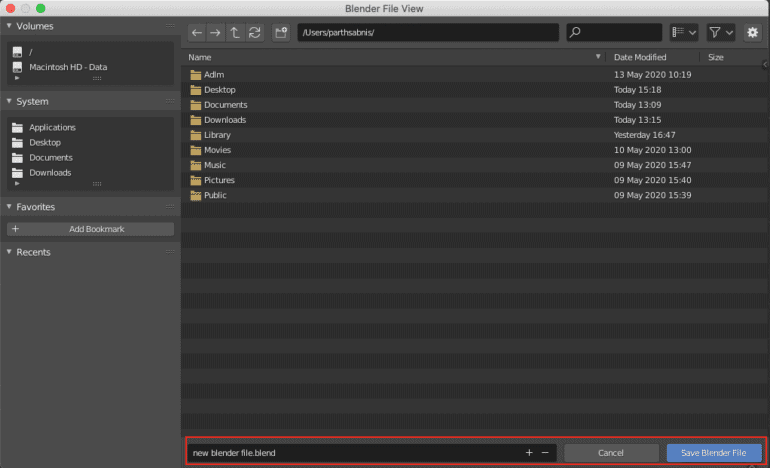Refresh the file list

(254, 33)
